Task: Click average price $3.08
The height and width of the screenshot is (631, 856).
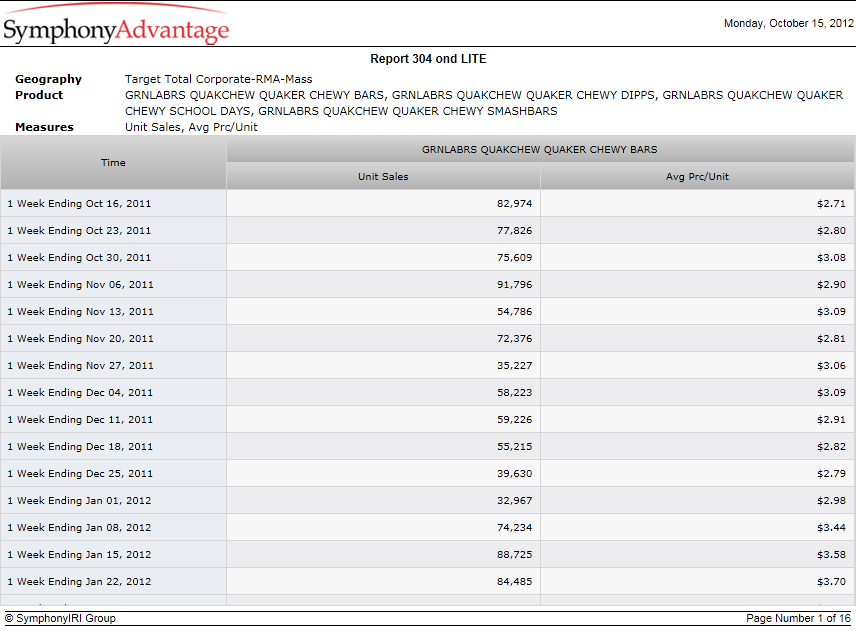Action: [x=831, y=258]
